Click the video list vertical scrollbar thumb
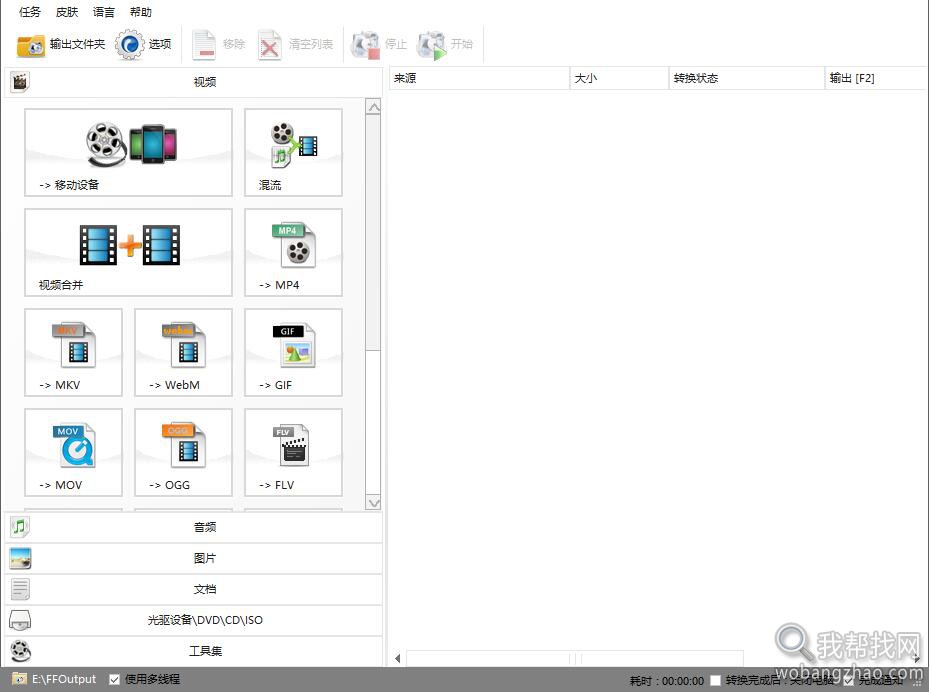This screenshot has height=692, width=929. pyautogui.click(x=373, y=232)
